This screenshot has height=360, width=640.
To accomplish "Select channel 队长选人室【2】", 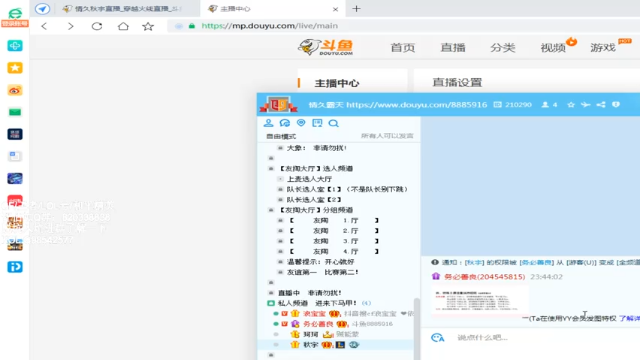I will pyautogui.click(x=313, y=200).
